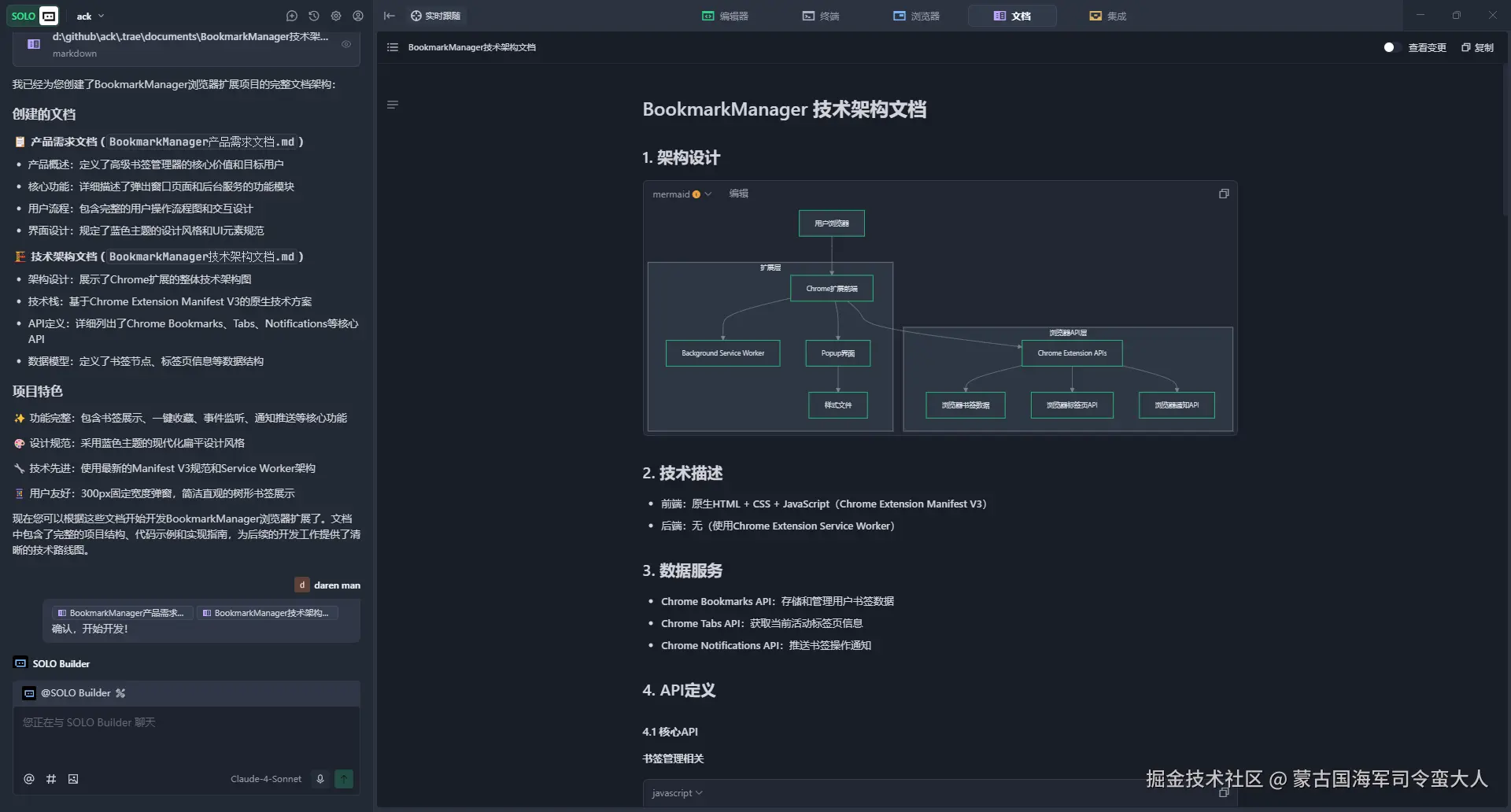Switch to the 终端 tab

821,16
